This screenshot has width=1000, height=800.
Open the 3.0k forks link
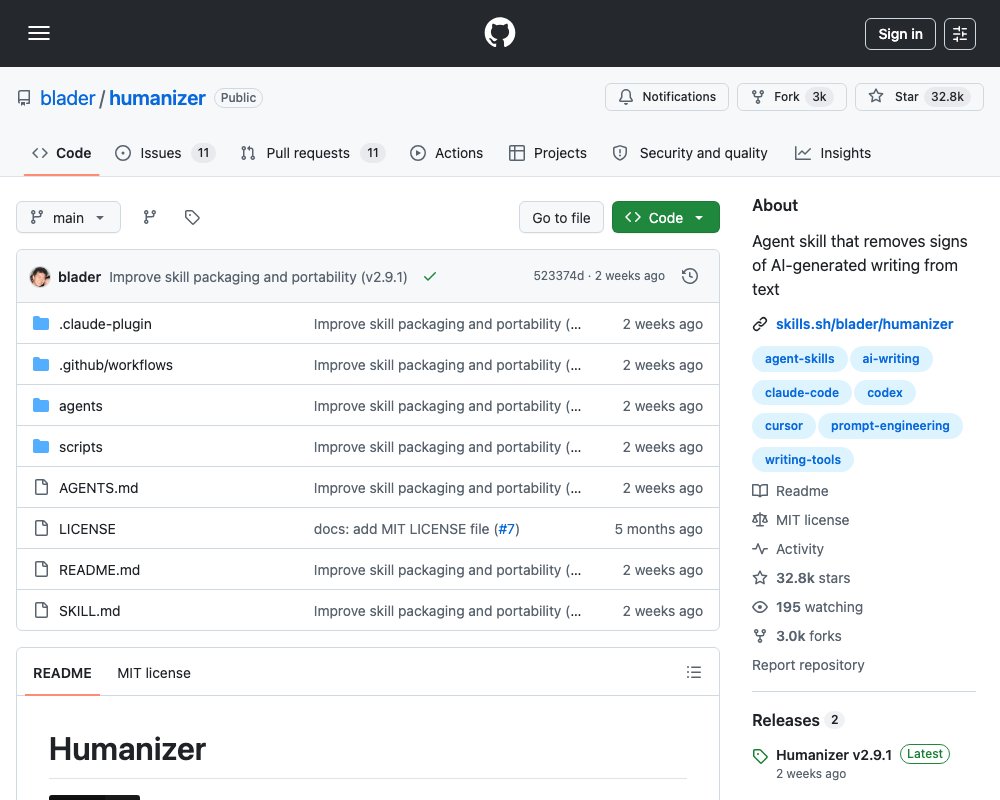click(797, 636)
